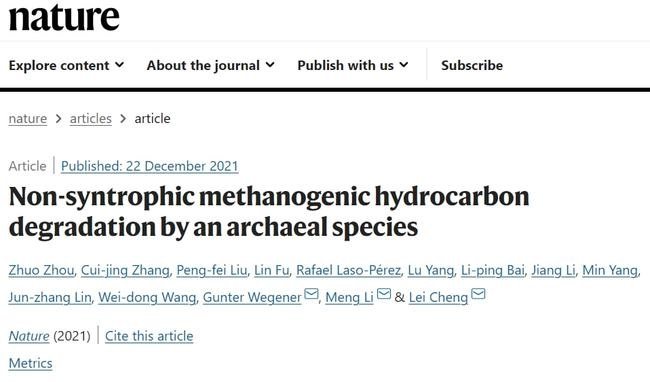Select author Peng-fei Liu
This screenshot has height=382, width=650.
[212, 270]
